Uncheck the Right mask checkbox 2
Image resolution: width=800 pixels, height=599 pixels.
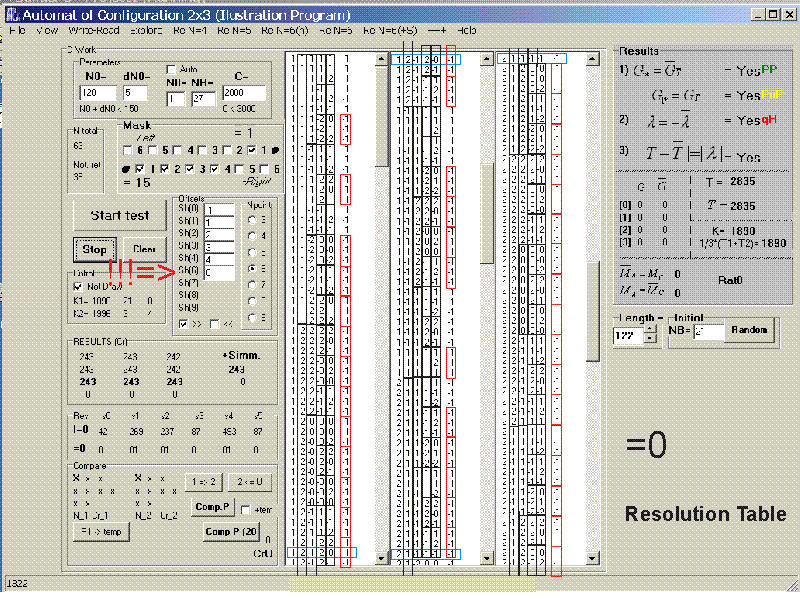[x=164, y=169]
